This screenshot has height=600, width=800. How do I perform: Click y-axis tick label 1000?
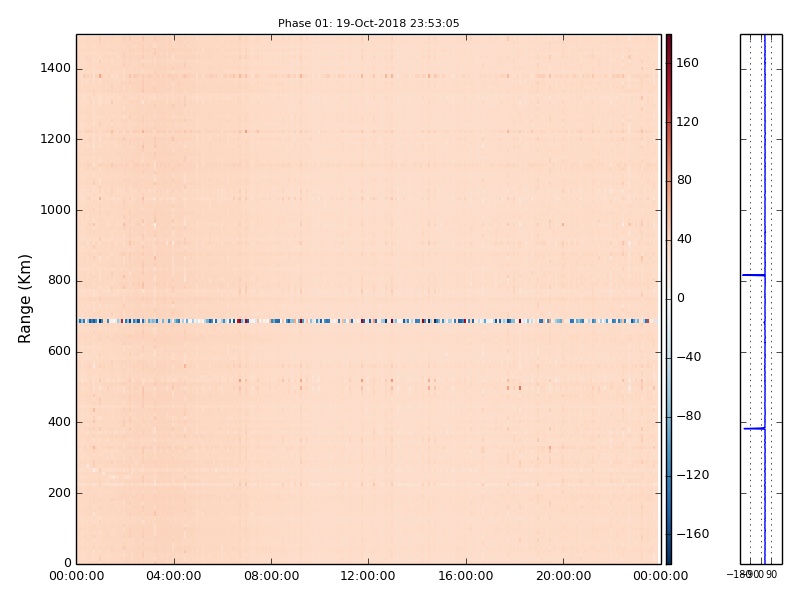56,210
